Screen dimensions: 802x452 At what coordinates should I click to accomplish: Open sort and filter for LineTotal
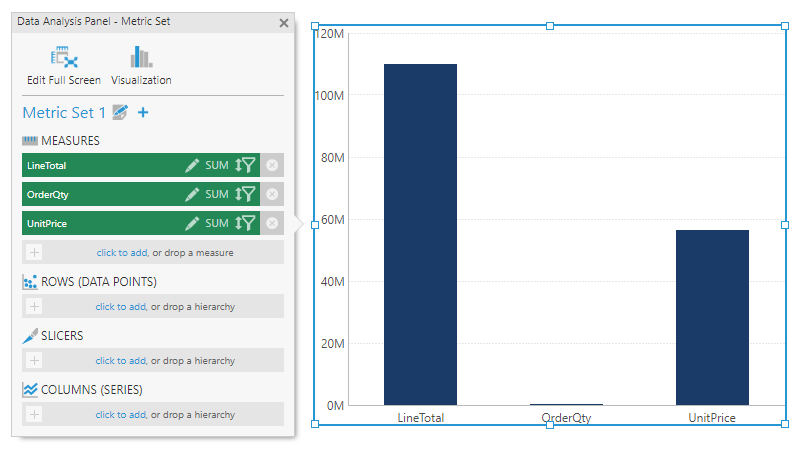(246, 165)
